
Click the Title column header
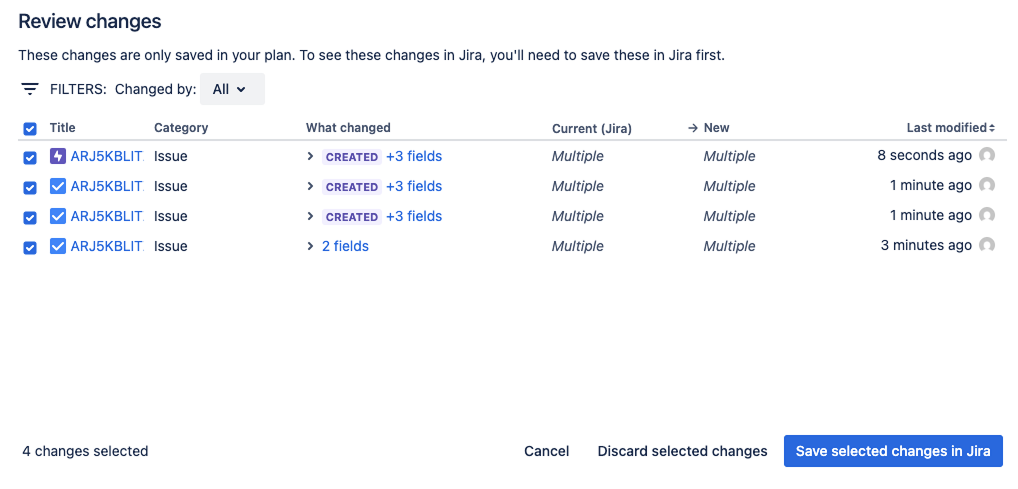[63, 128]
